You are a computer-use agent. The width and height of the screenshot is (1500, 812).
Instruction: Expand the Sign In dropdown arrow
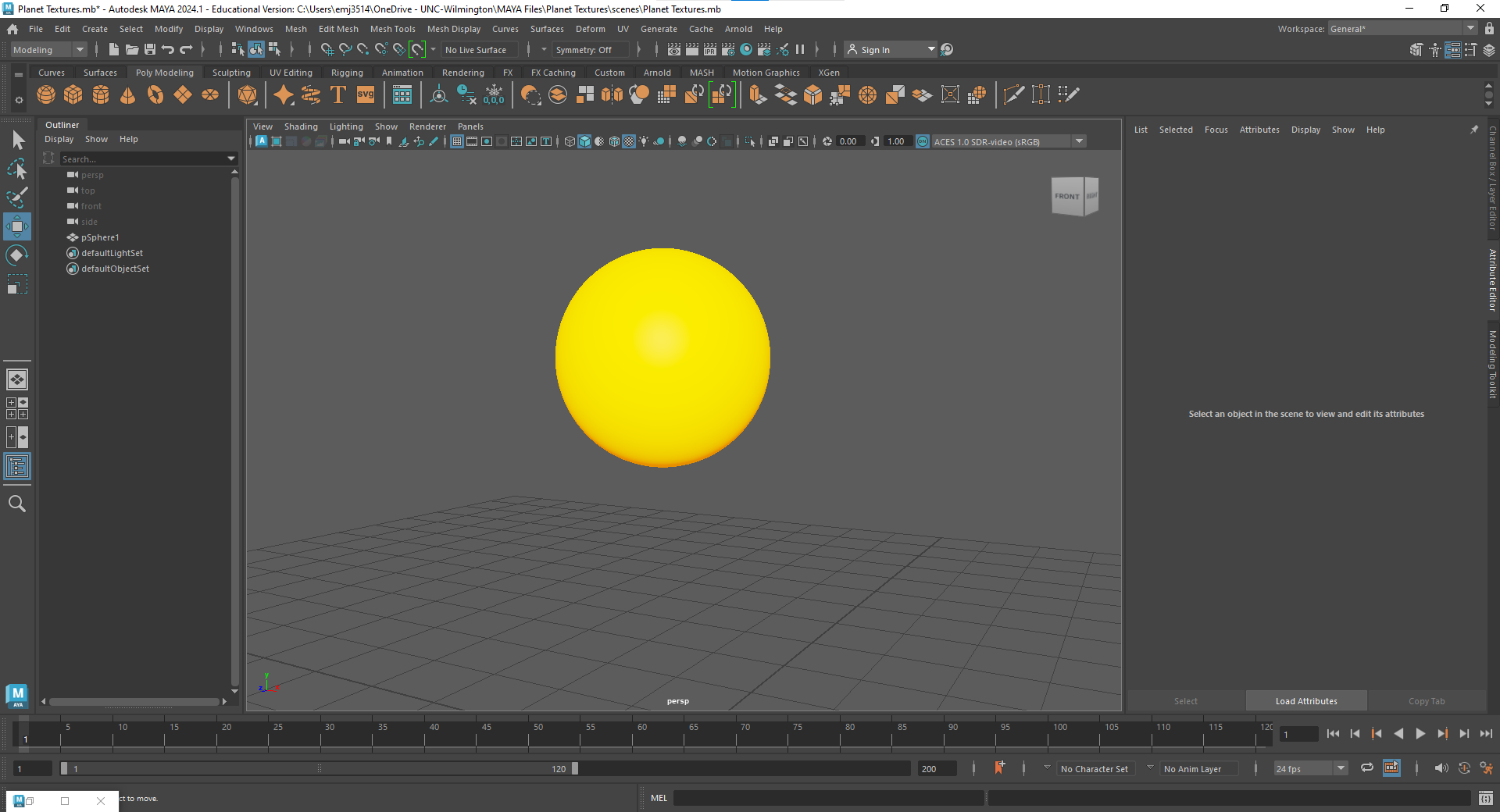pos(930,49)
